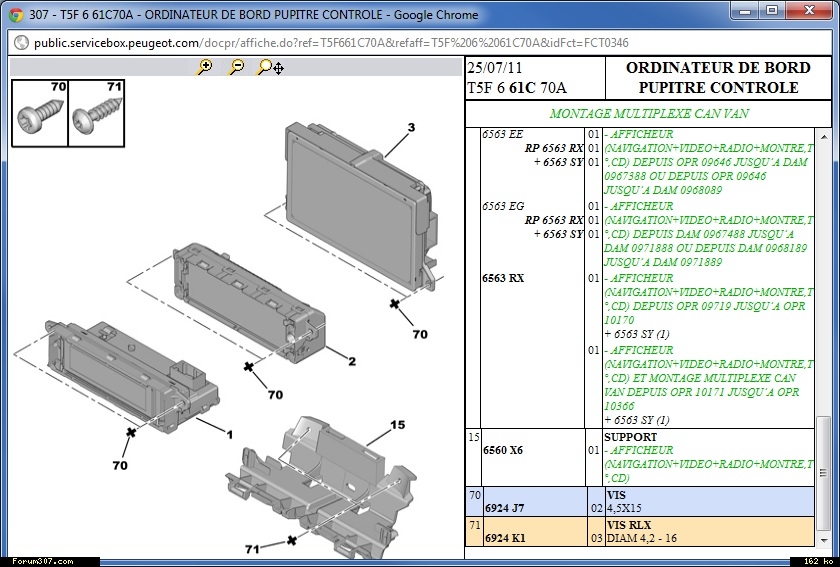Viewport: 840px width, 567px height.
Task: Click VIS RLX DIAM 4,2 - 16 description
Action: pyautogui.click(x=642, y=532)
